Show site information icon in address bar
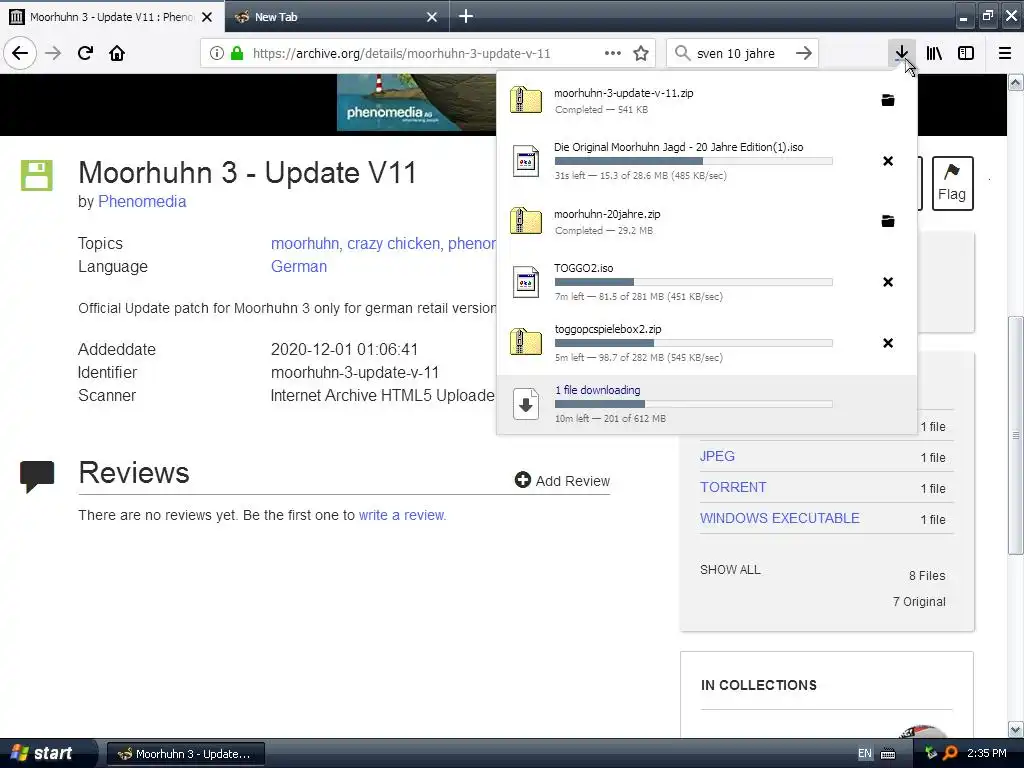The width and height of the screenshot is (1024, 768). click(217, 53)
